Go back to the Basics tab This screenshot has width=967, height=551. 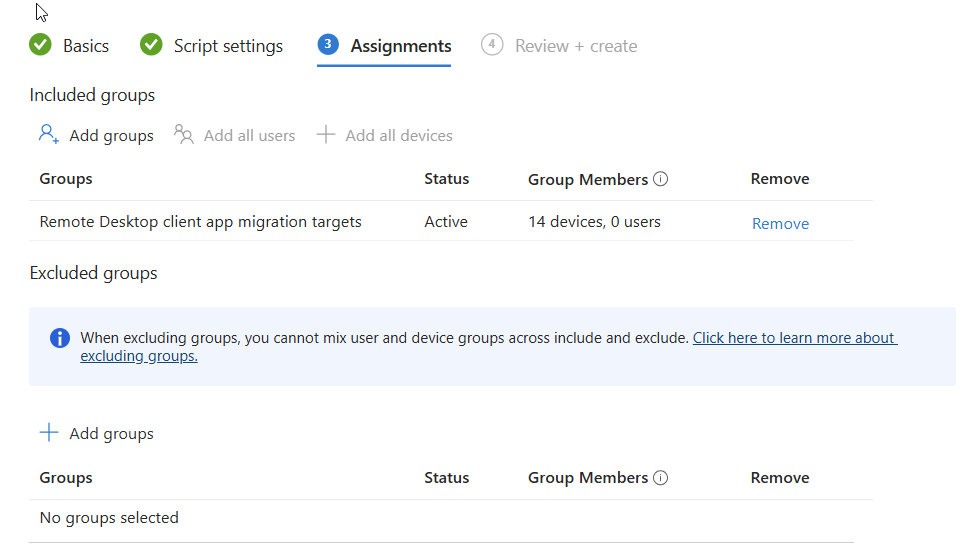[86, 46]
